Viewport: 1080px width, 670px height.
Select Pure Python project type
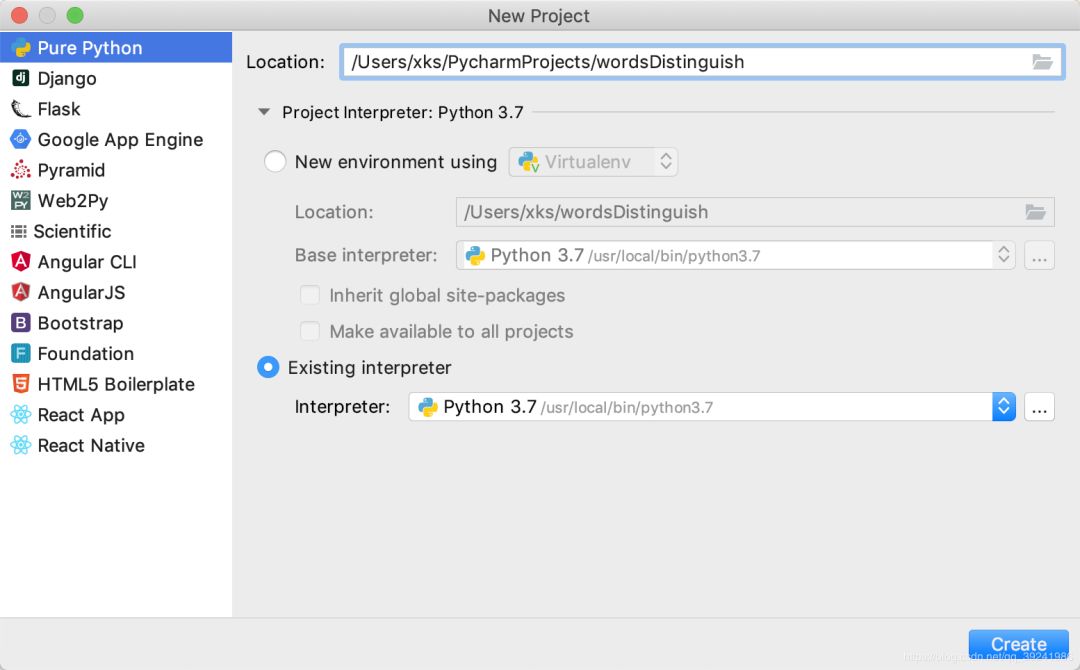pos(116,48)
